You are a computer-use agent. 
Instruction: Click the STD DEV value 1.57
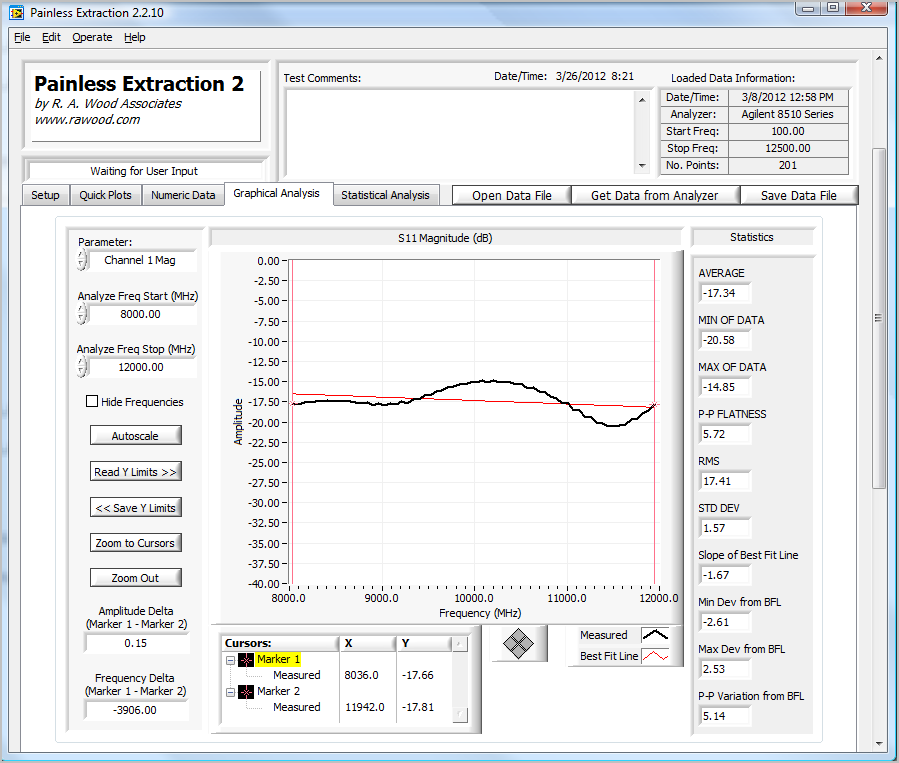point(725,528)
